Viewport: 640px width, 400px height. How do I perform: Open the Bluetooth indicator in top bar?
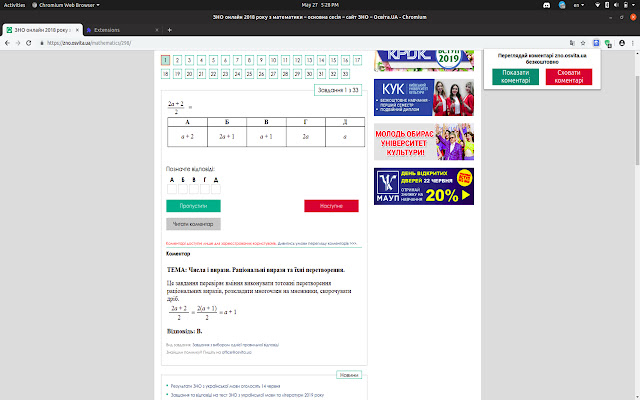(607, 5)
